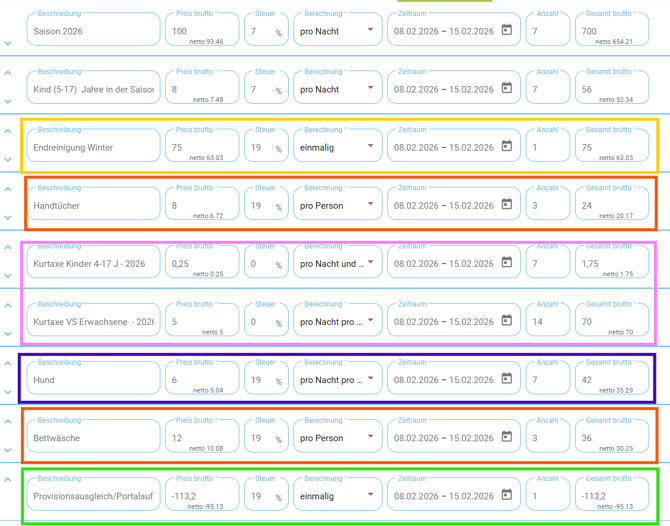
Task: Move Hund row up with chevron
Action: [8, 364]
